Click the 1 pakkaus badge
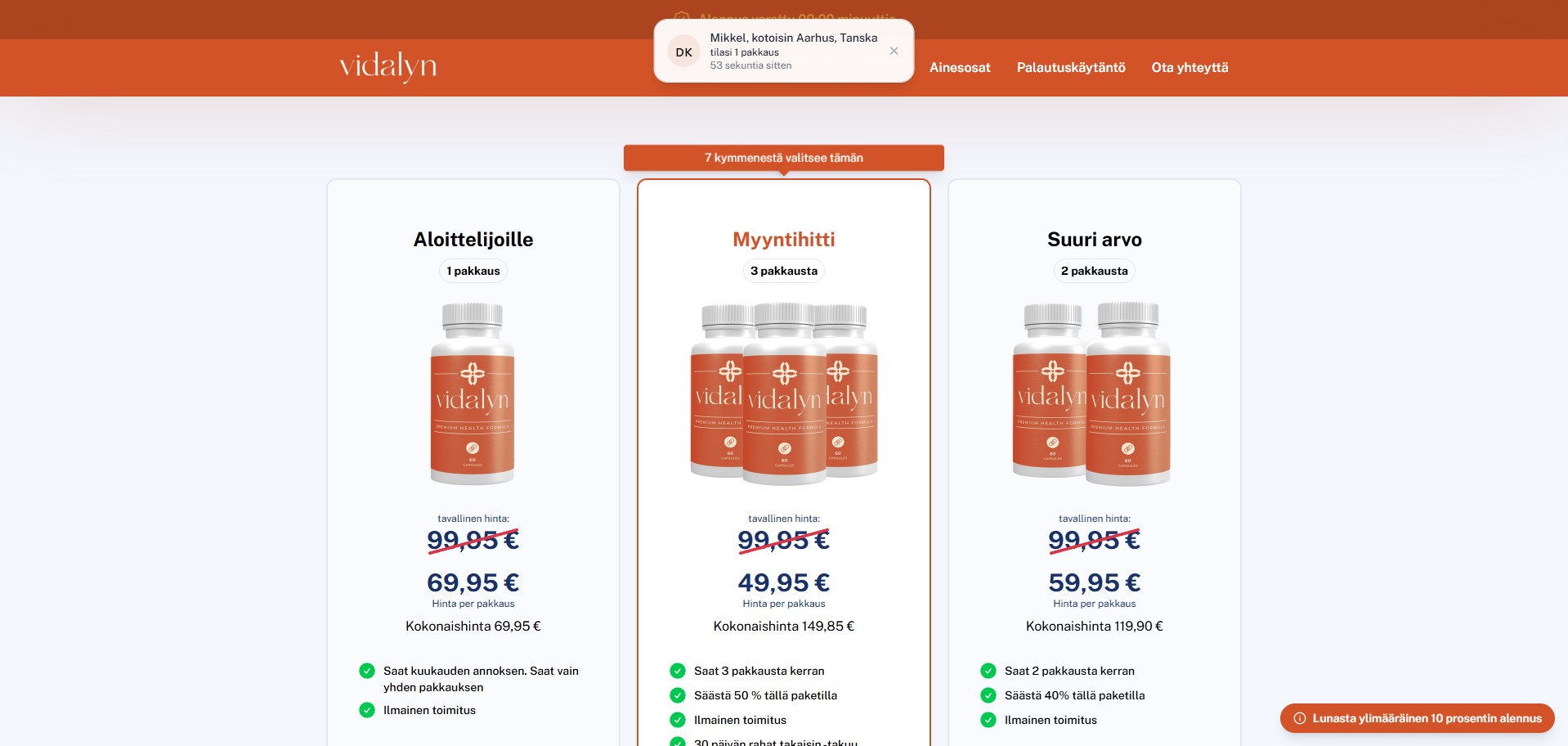1568x746 pixels. click(473, 271)
